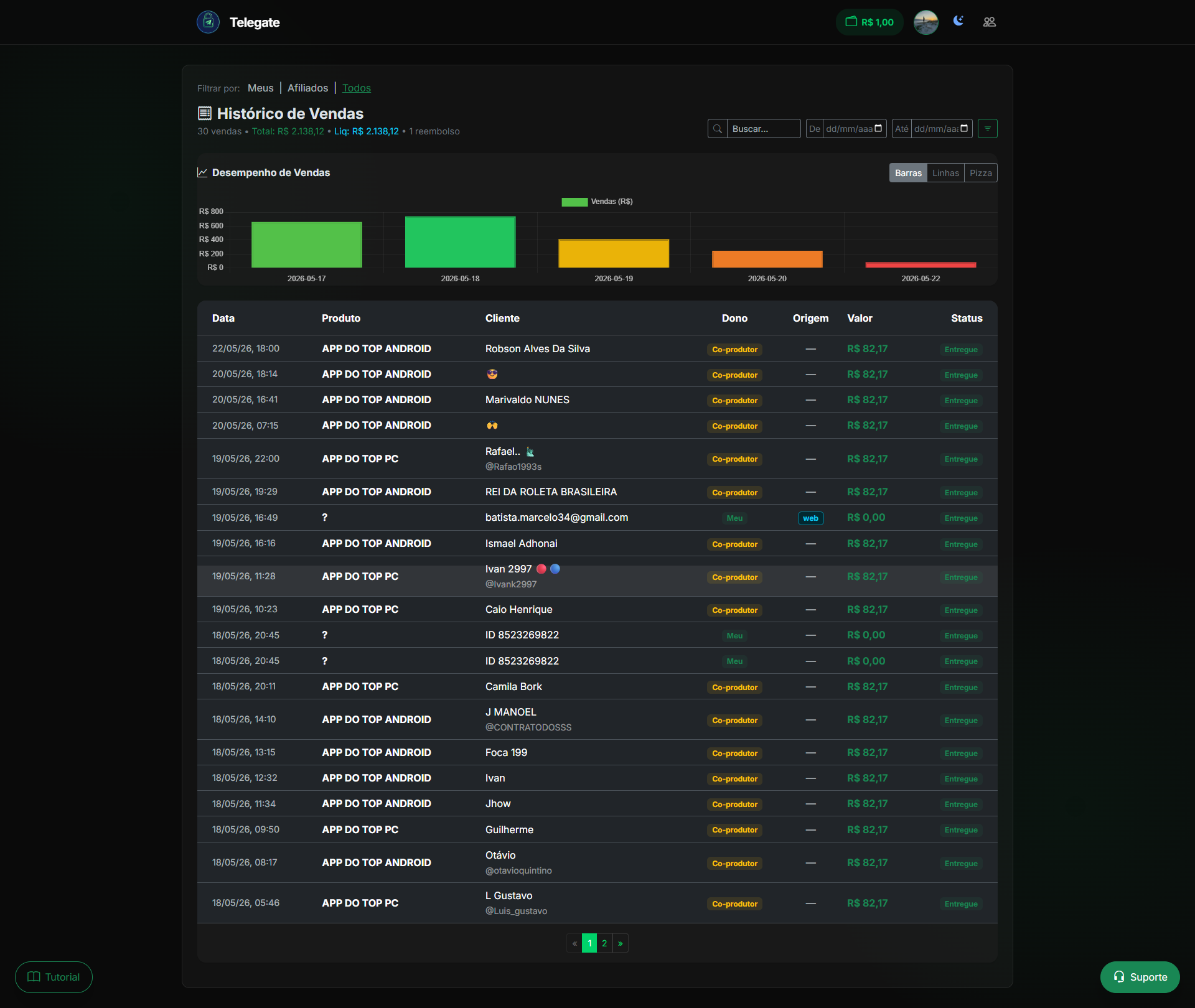Click the Valor column header
The width and height of the screenshot is (1195, 1008).
pyautogui.click(x=859, y=318)
